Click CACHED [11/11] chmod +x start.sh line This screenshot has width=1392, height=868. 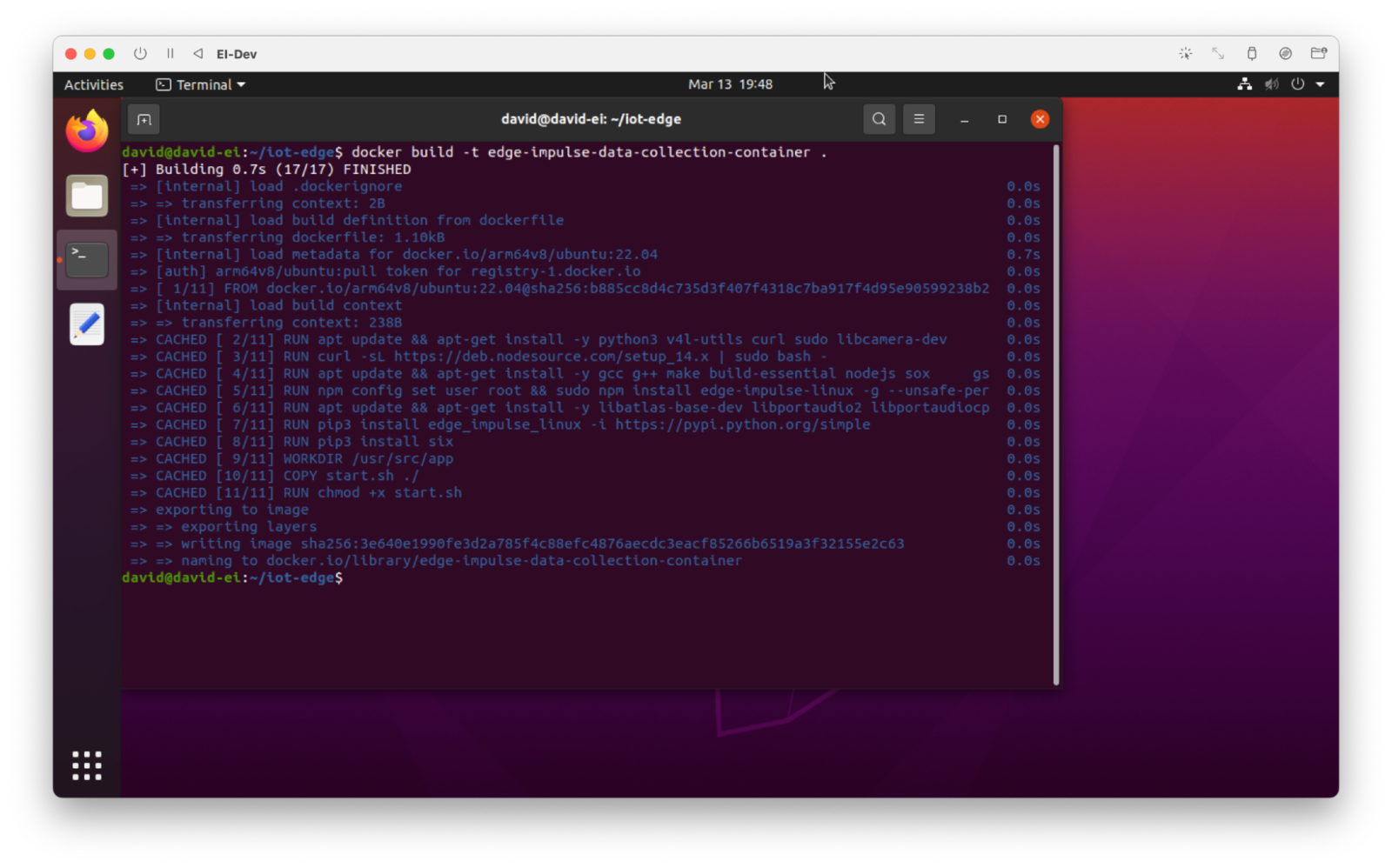297,492
